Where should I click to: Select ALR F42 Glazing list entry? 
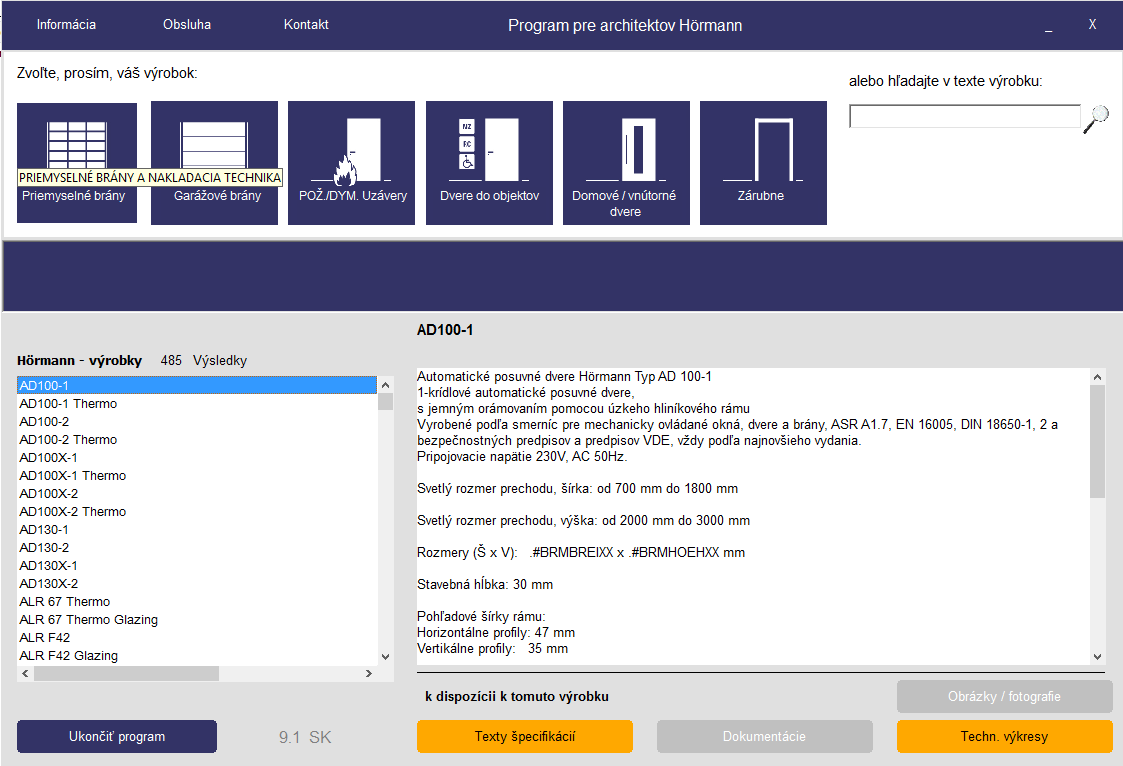pos(69,656)
